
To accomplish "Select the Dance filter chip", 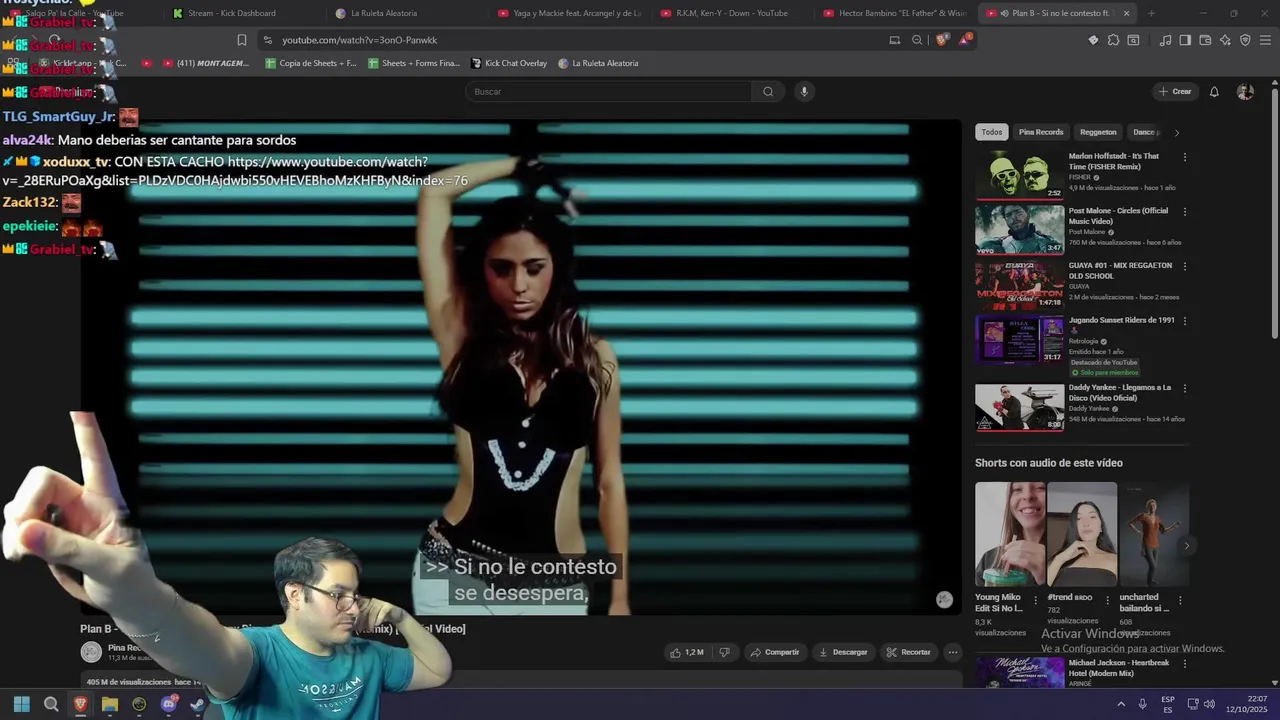I will (1145, 132).
